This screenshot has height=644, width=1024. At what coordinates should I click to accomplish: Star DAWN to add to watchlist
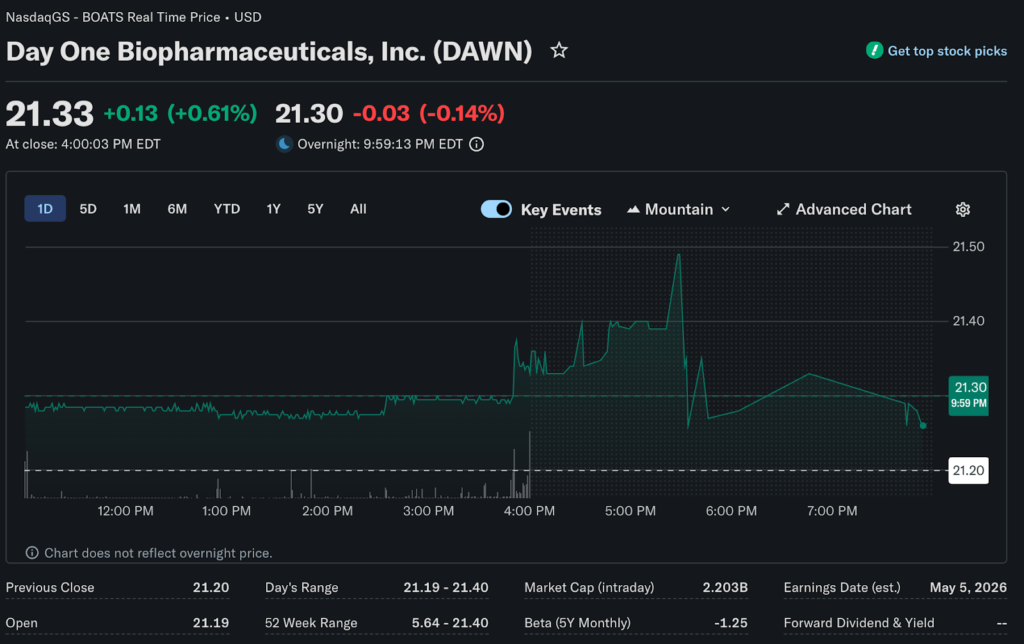coord(559,50)
